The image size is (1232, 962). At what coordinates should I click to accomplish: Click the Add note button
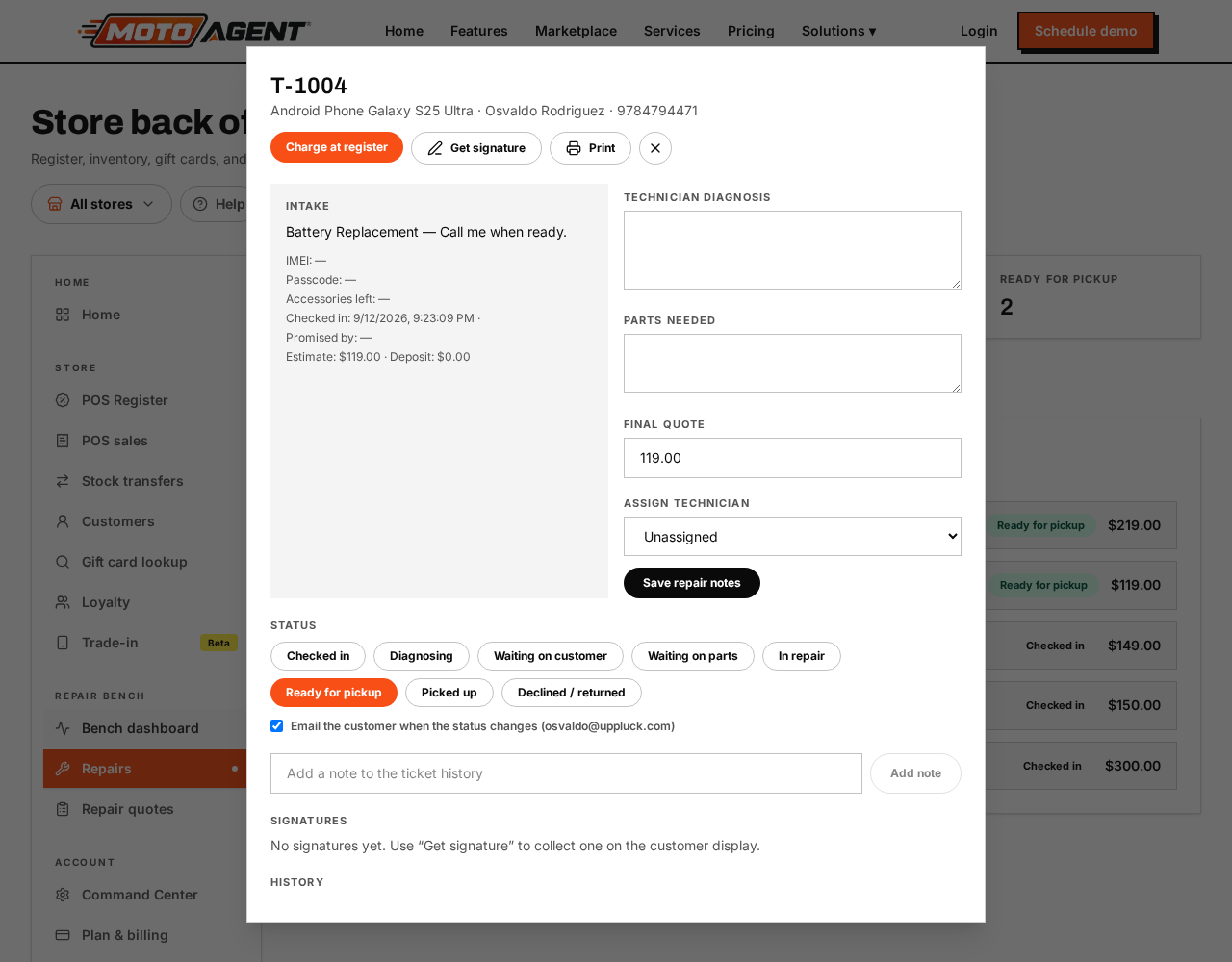(915, 773)
